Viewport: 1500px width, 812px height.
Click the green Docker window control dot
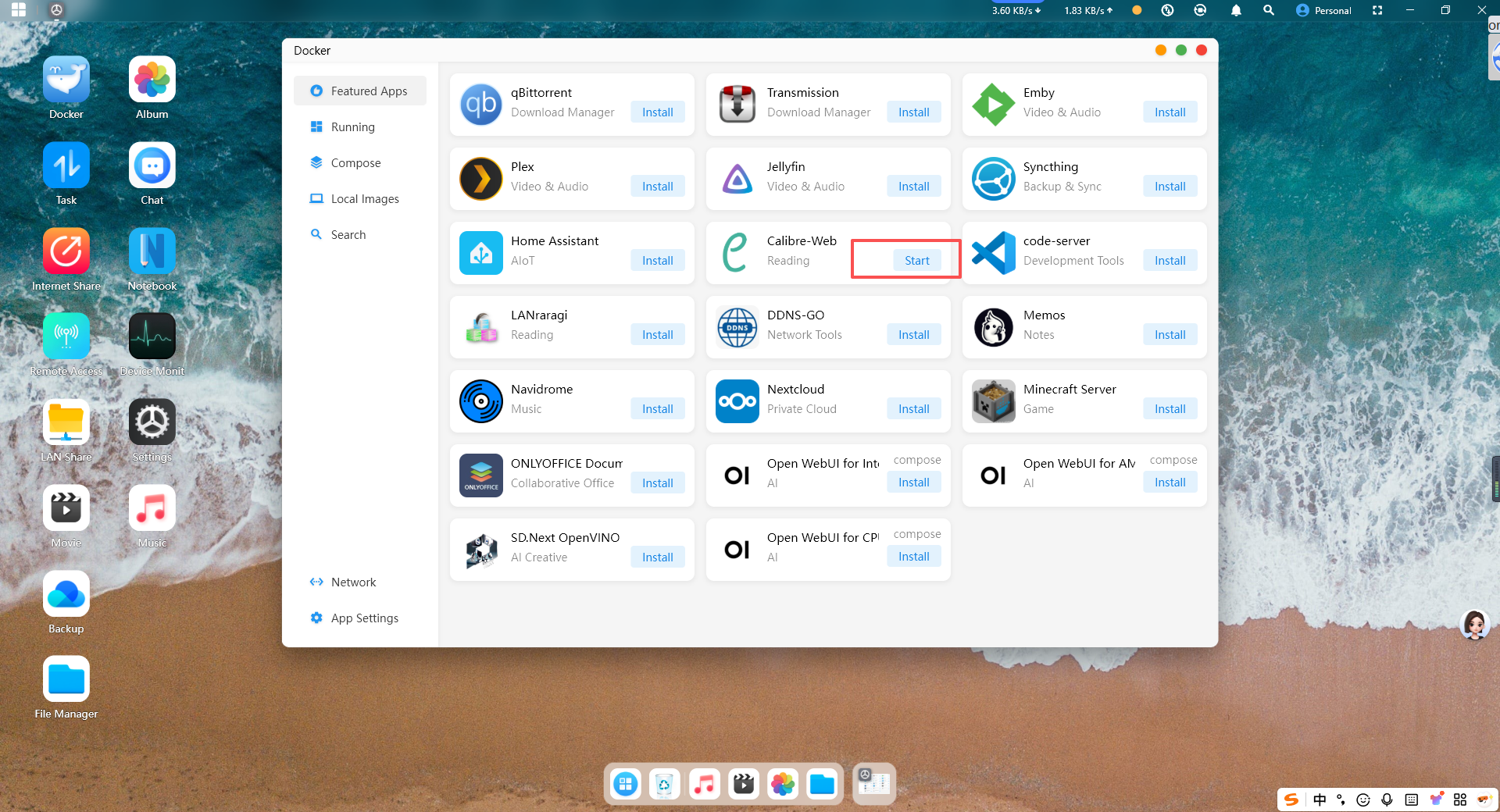(1181, 50)
